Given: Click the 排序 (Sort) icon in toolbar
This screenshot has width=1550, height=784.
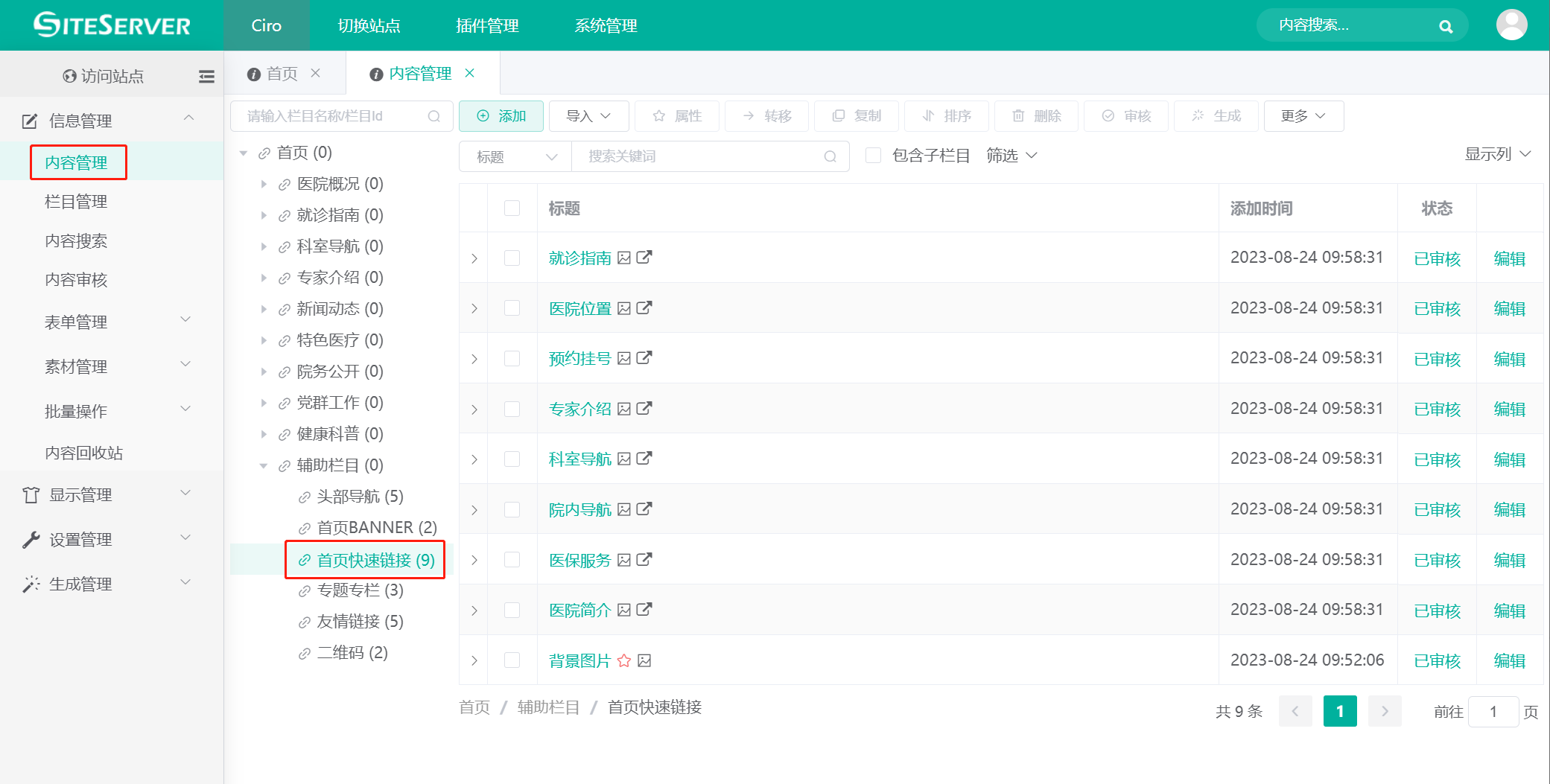Looking at the screenshot, I should [x=928, y=115].
